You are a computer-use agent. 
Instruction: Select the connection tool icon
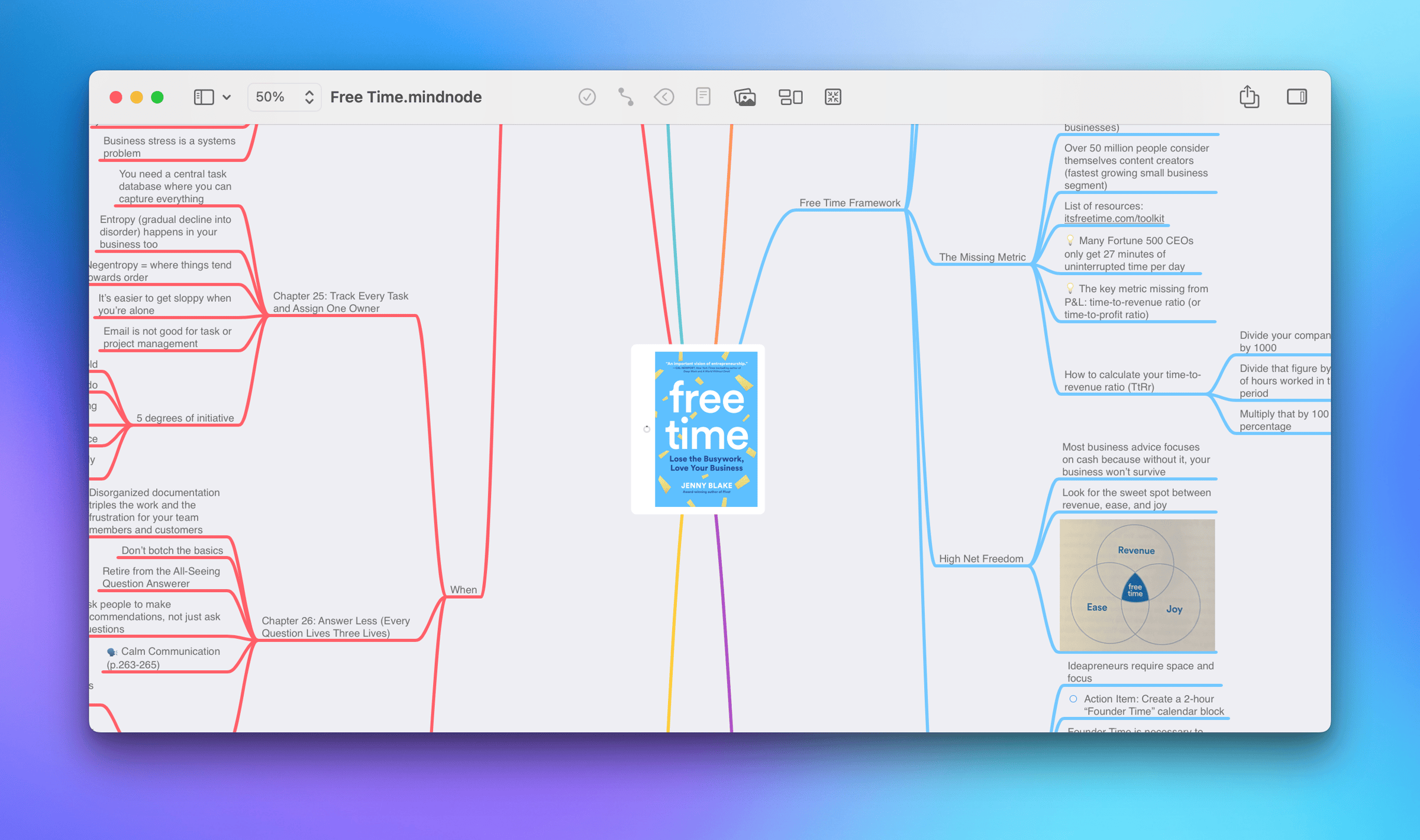pos(625,97)
